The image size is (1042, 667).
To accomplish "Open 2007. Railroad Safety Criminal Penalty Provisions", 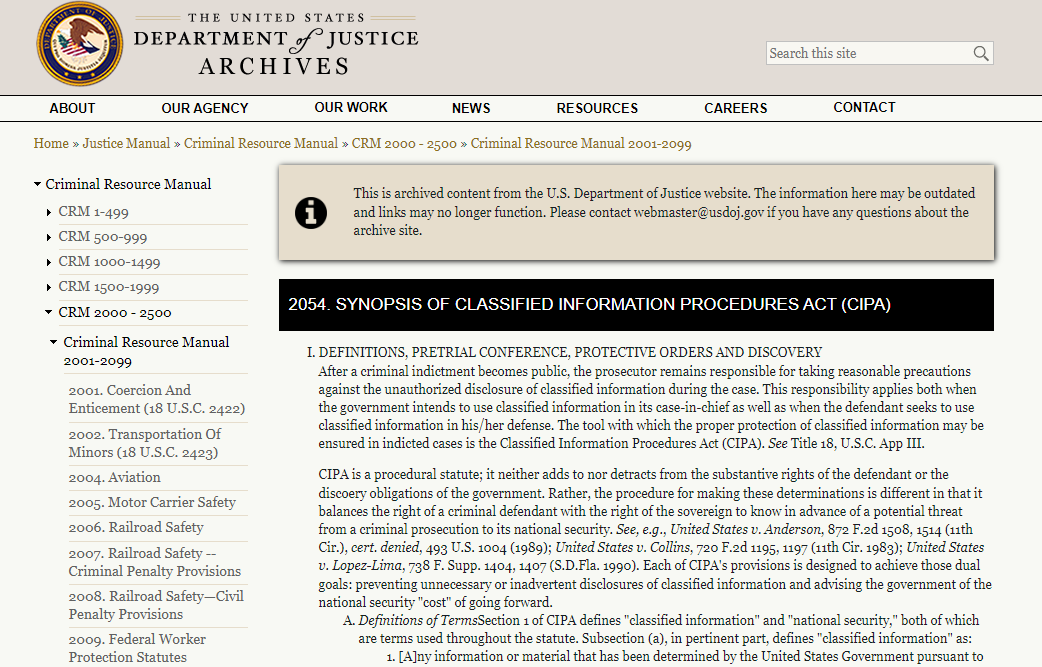I will click(155, 562).
